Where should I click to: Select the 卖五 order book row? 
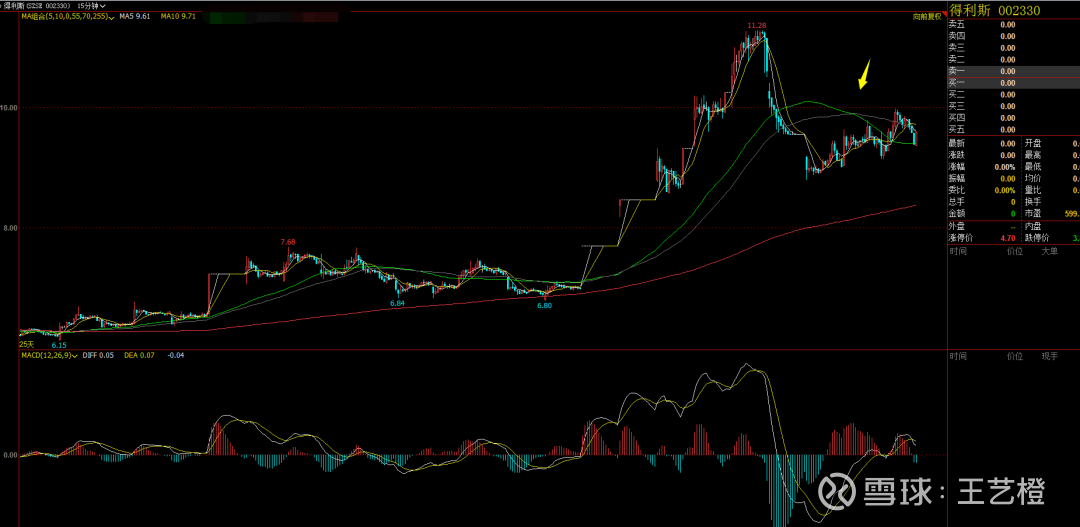click(x=1013, y=24)
